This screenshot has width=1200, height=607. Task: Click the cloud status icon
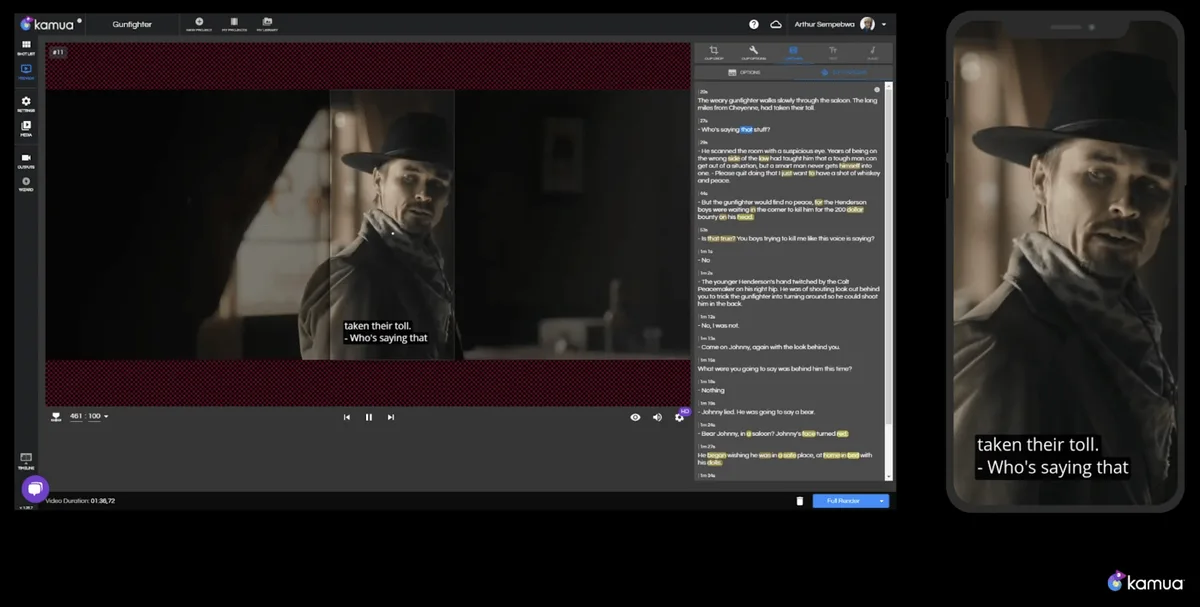pos(776,24)
